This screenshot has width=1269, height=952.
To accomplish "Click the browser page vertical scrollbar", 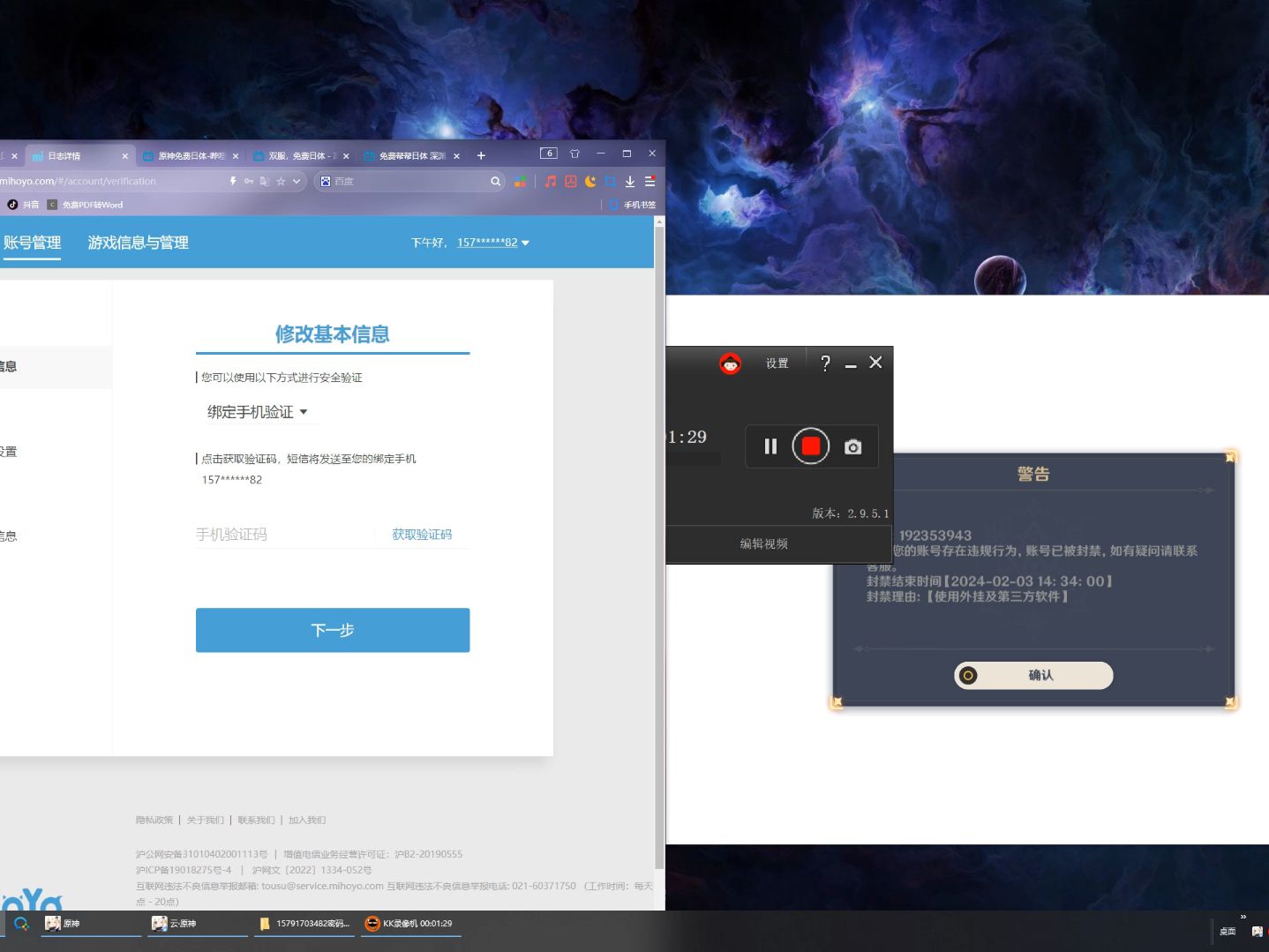I will click(x=659, y=547).
